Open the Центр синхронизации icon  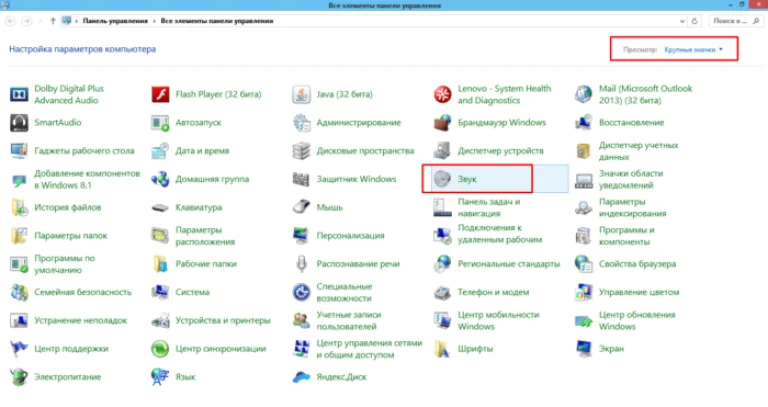160,349
